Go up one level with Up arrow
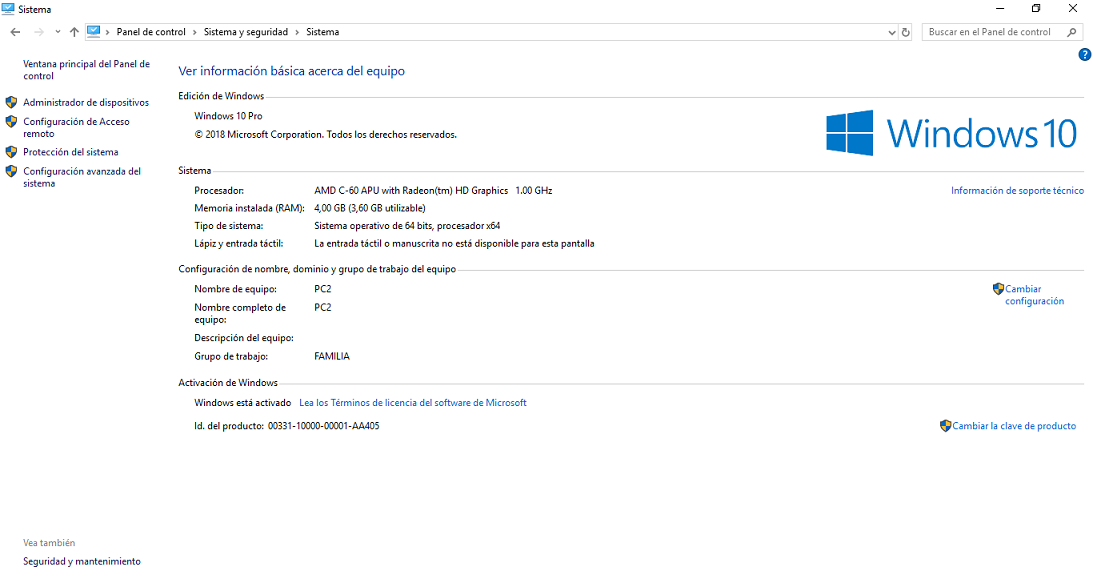 pos(74,32)
